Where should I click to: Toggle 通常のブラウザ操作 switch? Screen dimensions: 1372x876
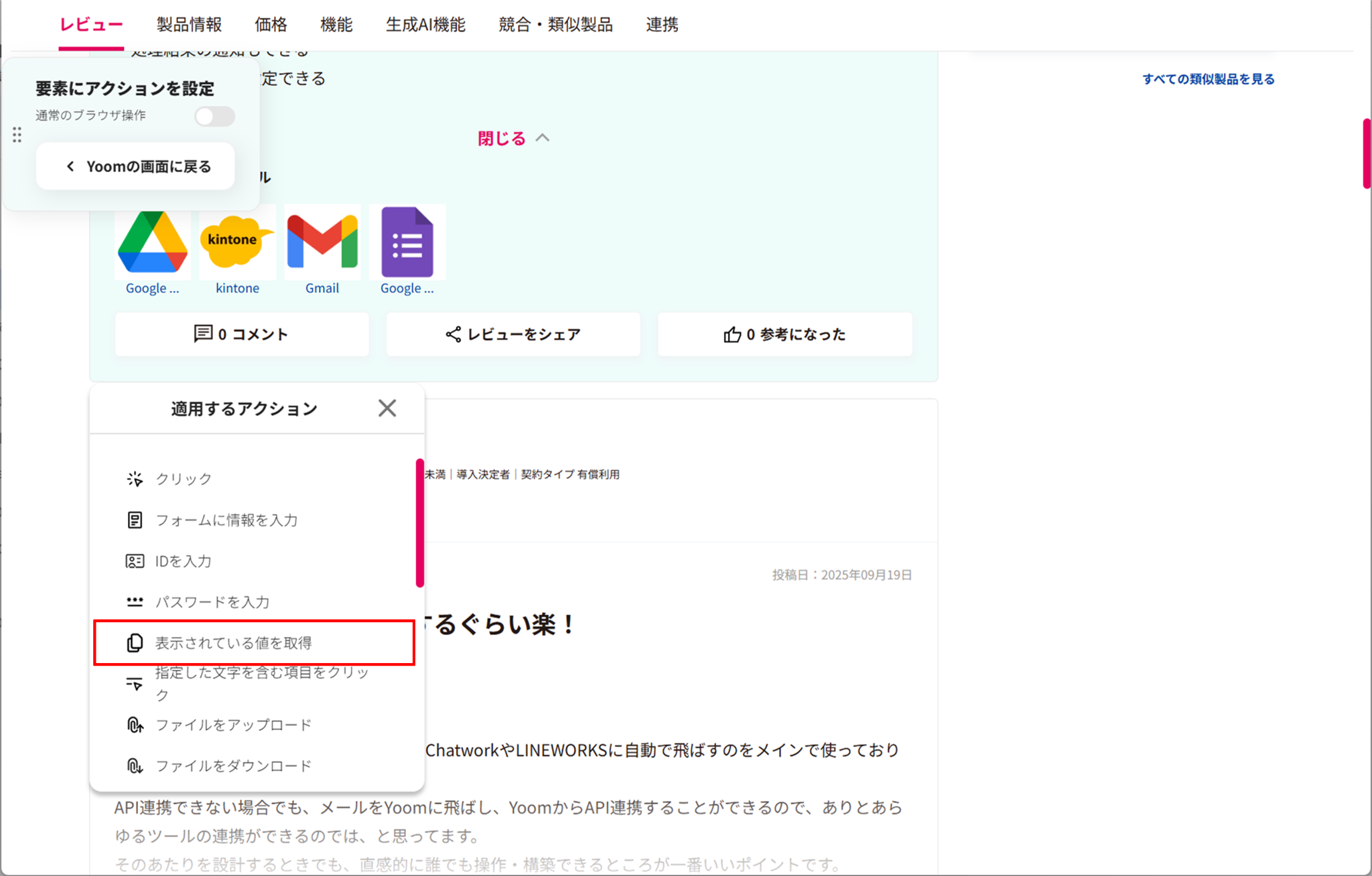214,117
